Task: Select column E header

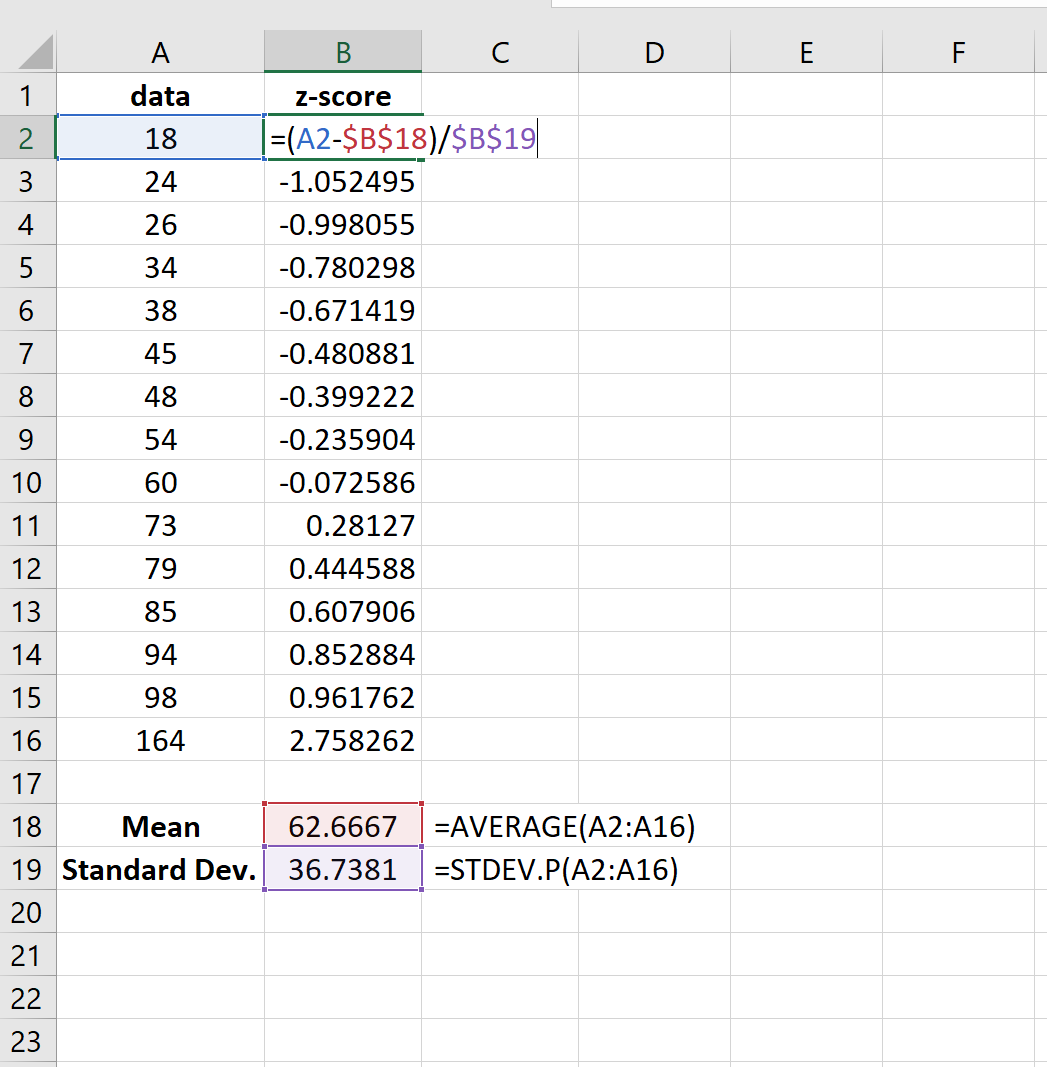Action: pyautogui.click(x=806, y=52)
